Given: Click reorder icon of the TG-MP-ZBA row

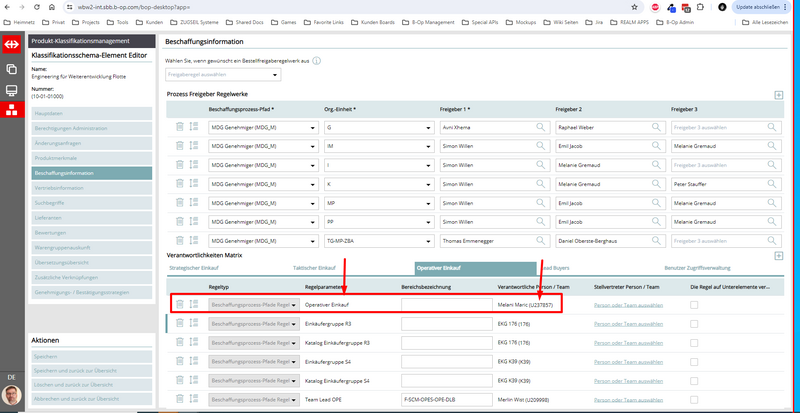Looking at the screenshot, I should pyautogui.click(x=194, y=241).
